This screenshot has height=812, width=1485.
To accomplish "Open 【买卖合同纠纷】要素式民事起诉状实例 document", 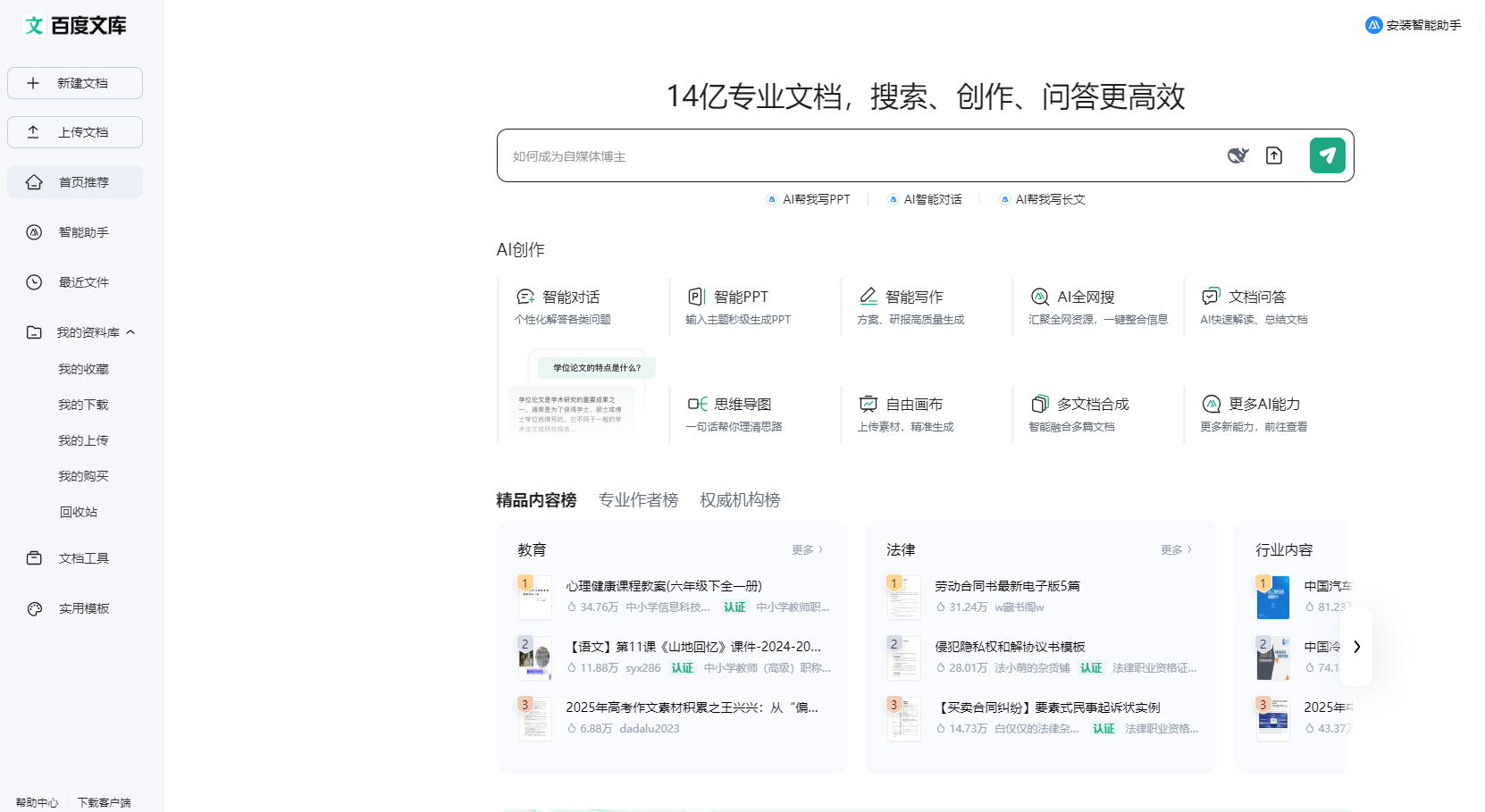I will 1047,707.
